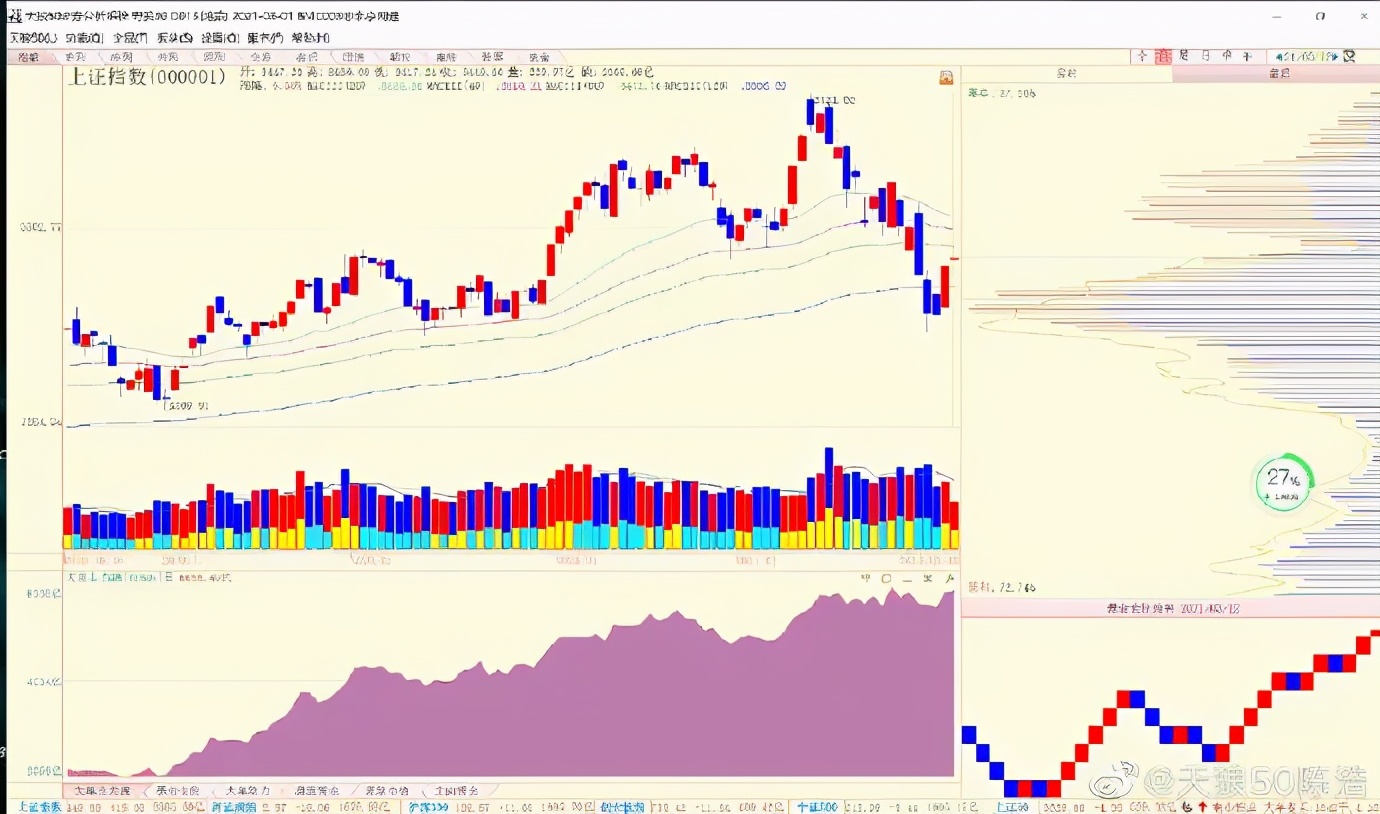Click the 日 button in top-right toolbar

coord(1207,56)
